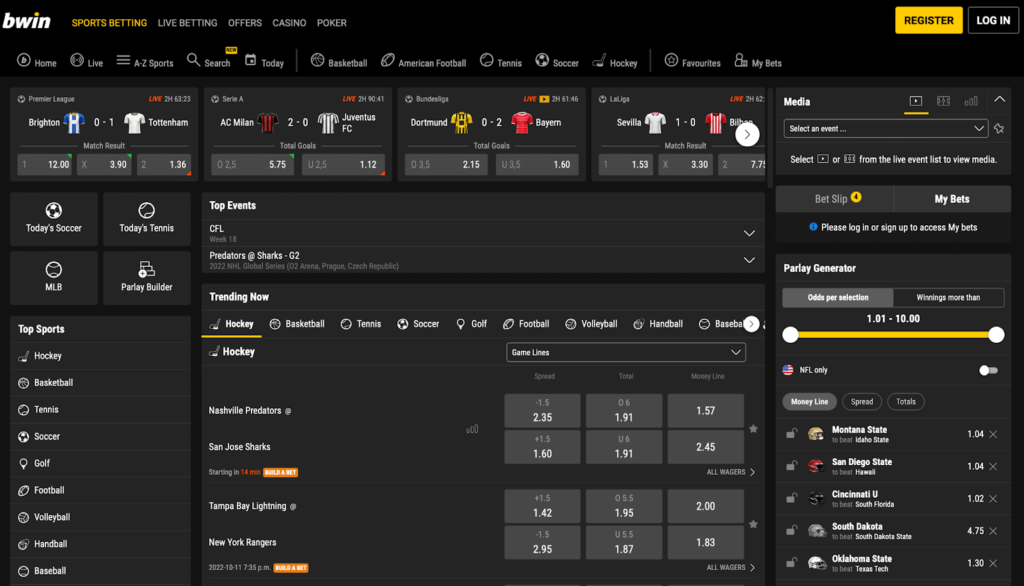Open My Bets icon in navigation bar
The height and width of the screenshot is (586, 1024).
(741, 60)
